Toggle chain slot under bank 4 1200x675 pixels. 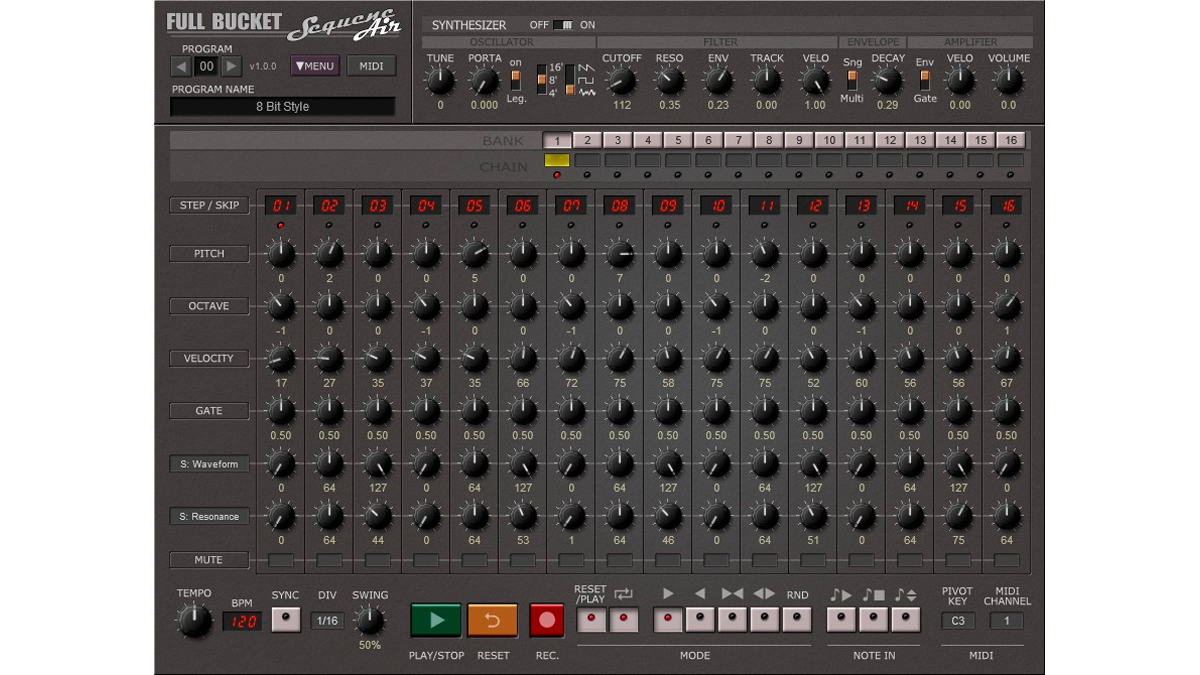click(x=647, y=160)
